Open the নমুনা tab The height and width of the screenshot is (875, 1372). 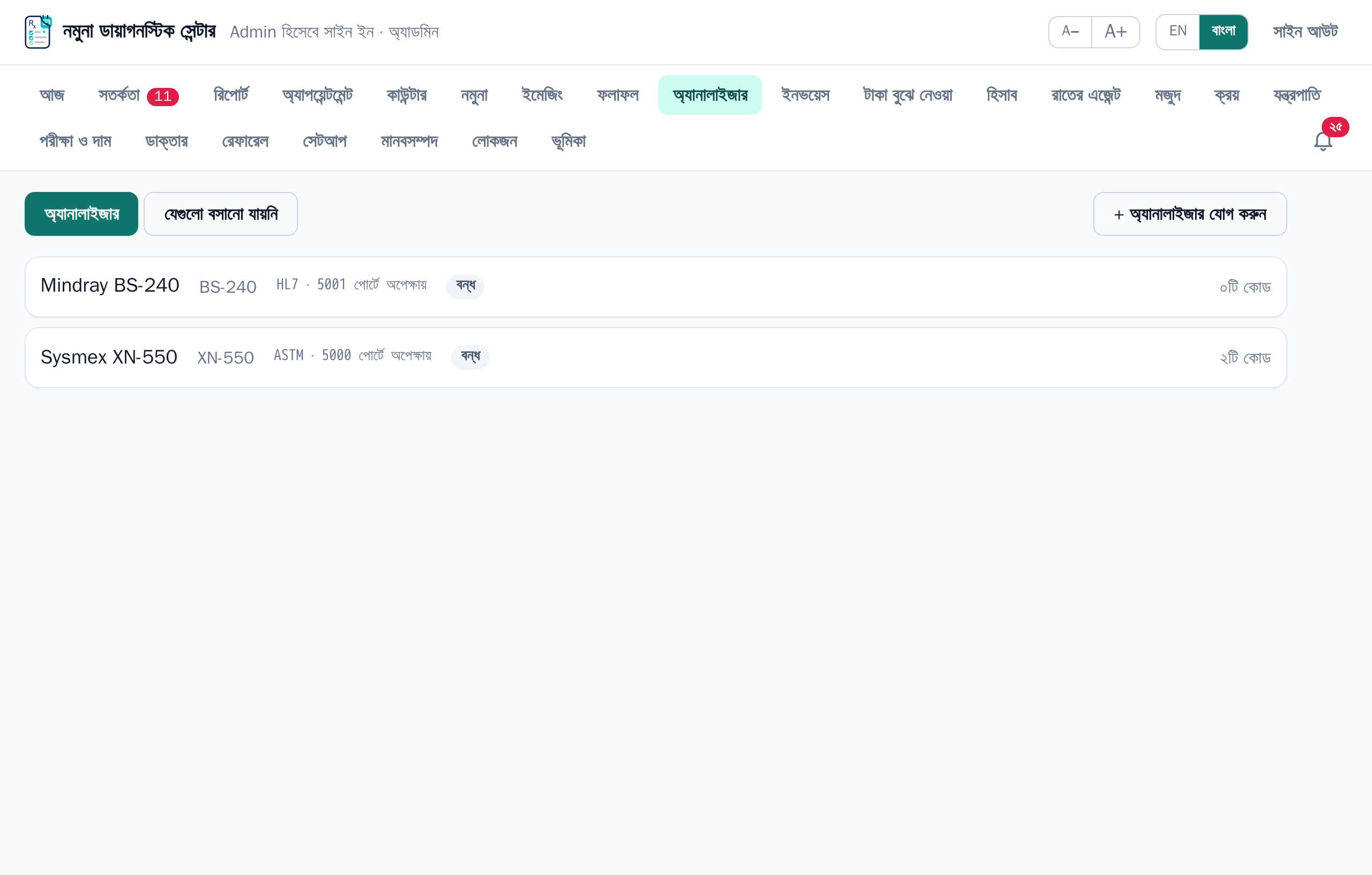tap(474, 95)
